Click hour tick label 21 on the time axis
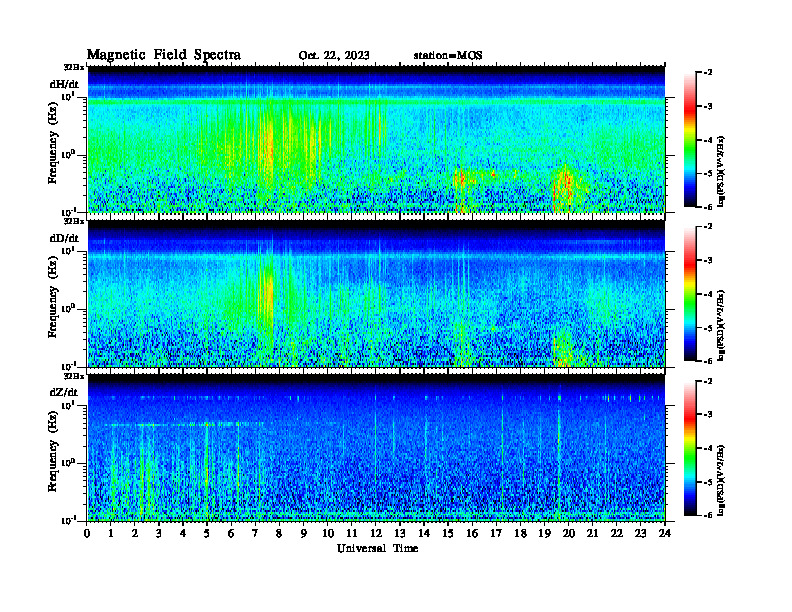792x612 pixels. click(593, 533)
